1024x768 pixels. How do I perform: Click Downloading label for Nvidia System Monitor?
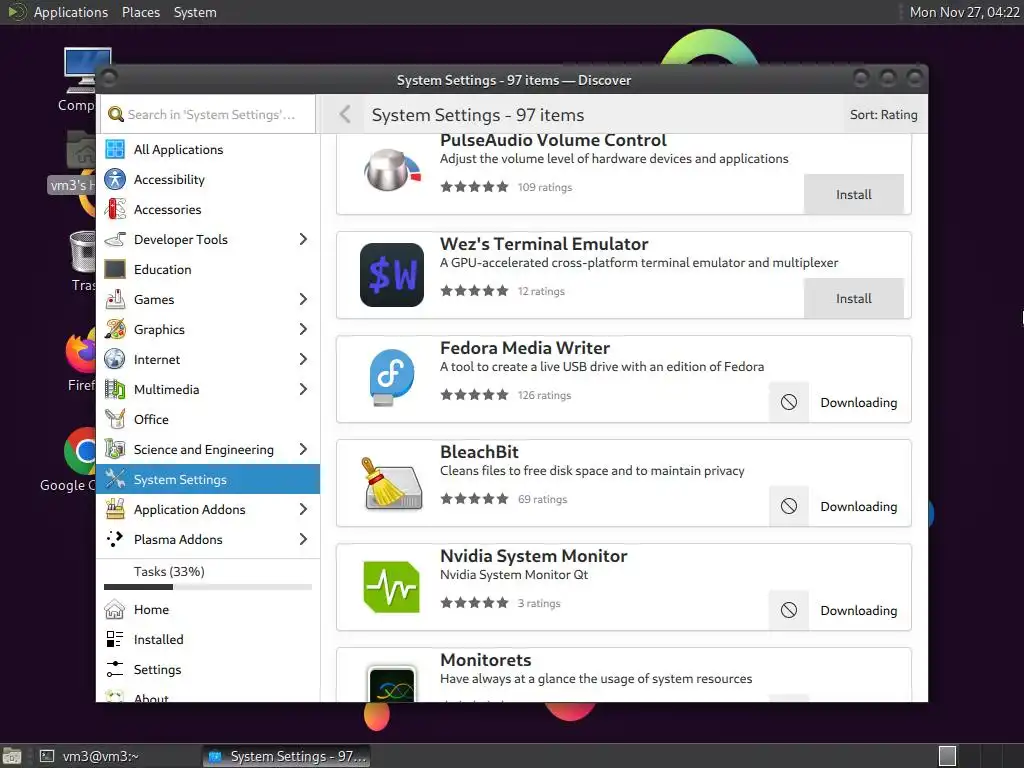pos(858,611)
